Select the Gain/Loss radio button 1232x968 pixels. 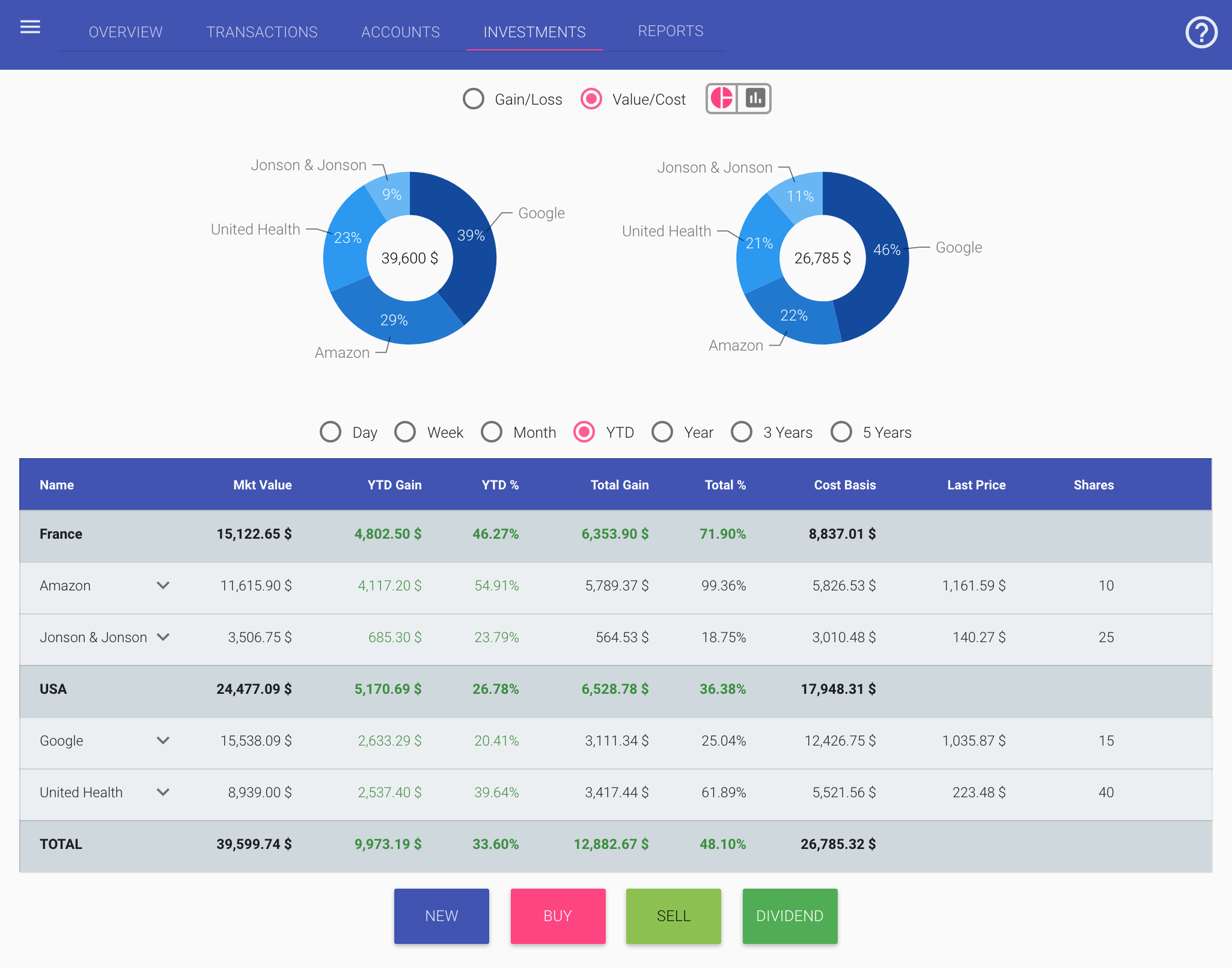click(x=474, y=99)
